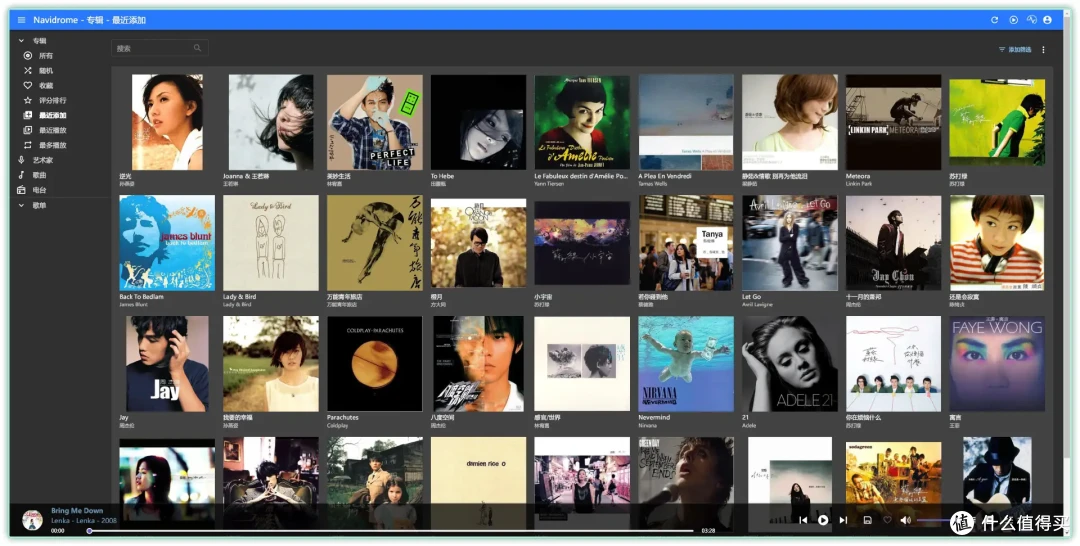Open the Linkin Park Meteora album cover
Viewport: 1080px width, 546px height.
(893, 122)
